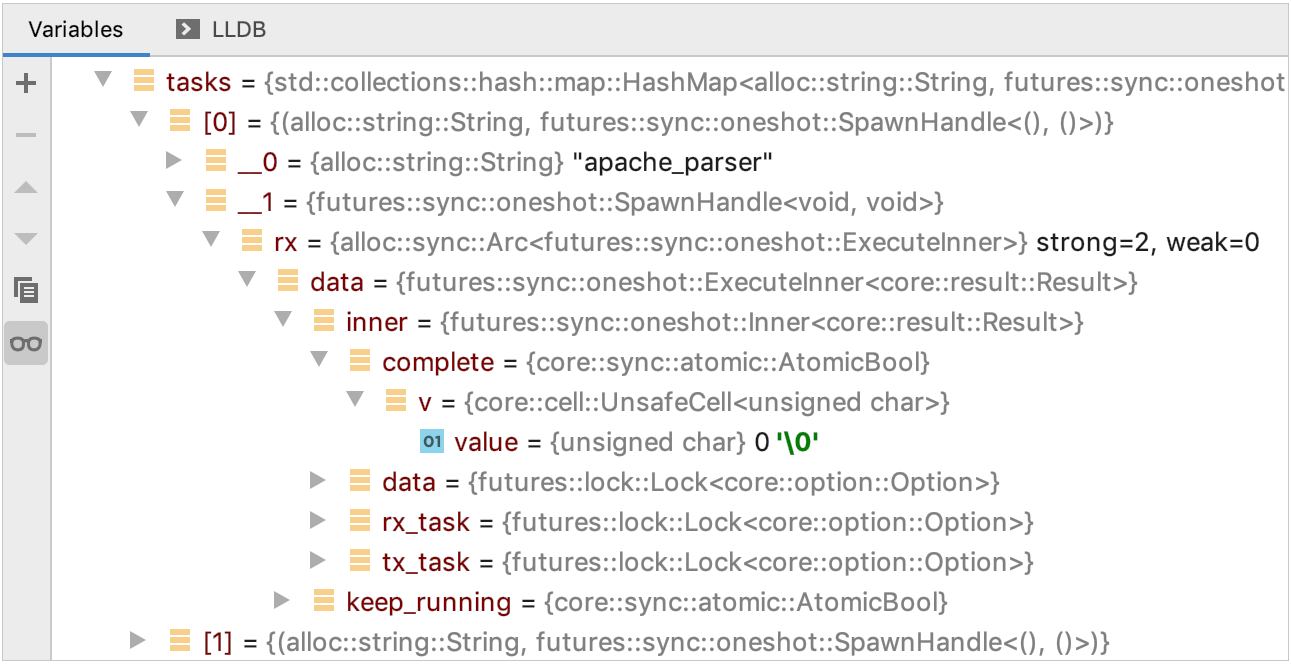Viewport: 1291px width, 664px height.
Task: Expand the __0 String entry
Action: point(173,160)
